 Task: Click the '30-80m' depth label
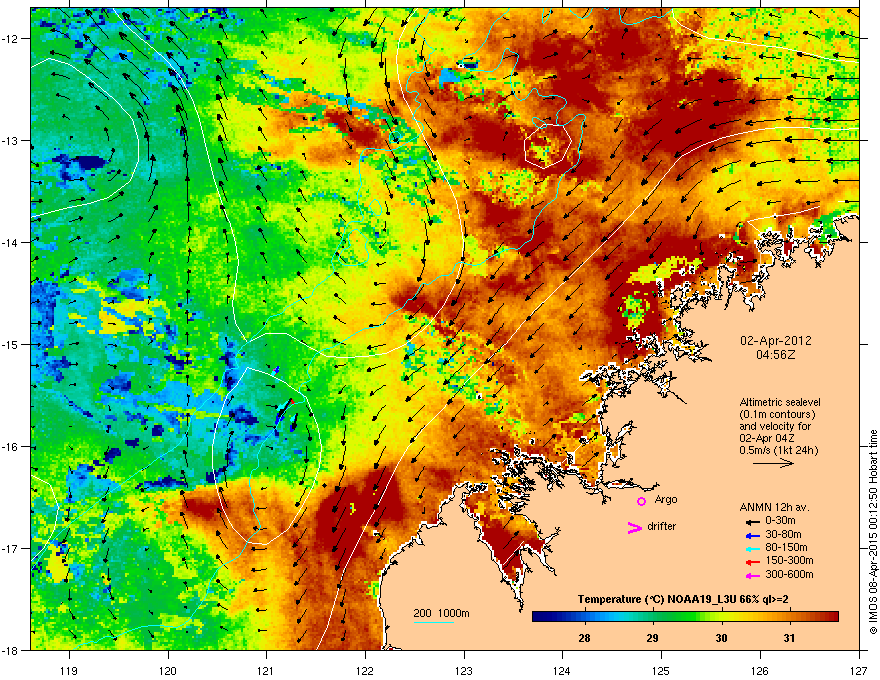point(783,534)
